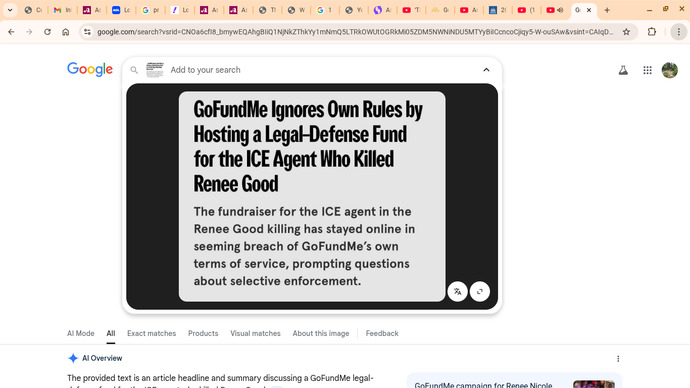Open the Google apps grid
This screenshot has width=690, height=388.
[x=647, y=70]
